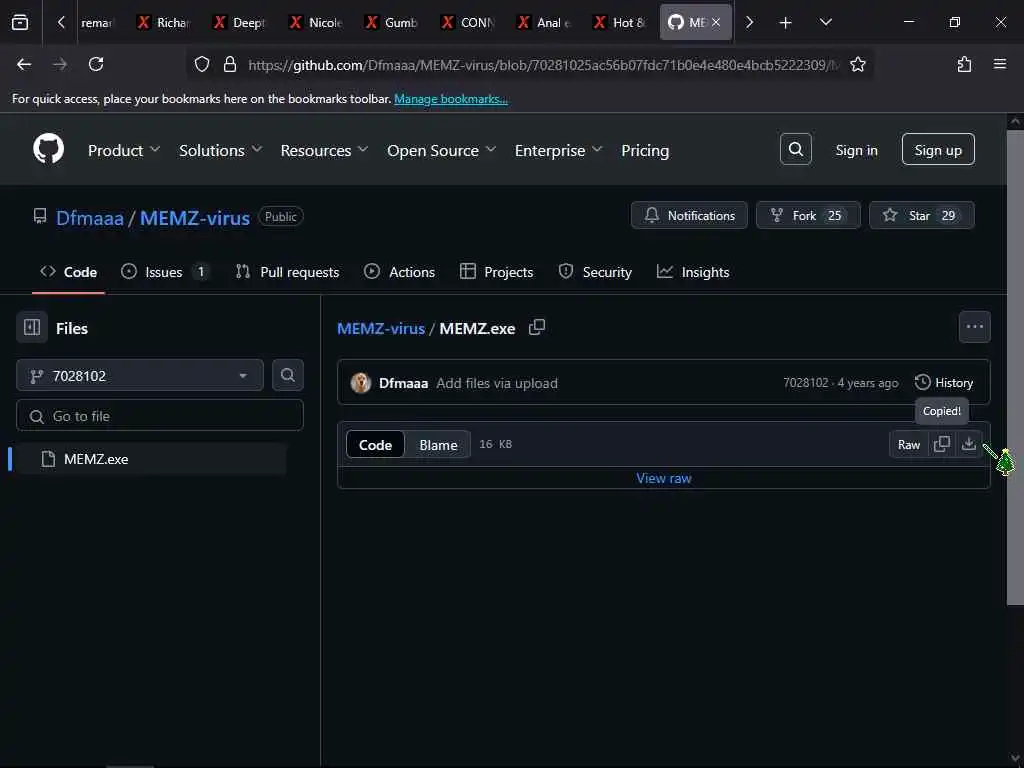Open the Firefox View icon in tab strip
Screen dimensions: 1024x768
coord(20,23)
